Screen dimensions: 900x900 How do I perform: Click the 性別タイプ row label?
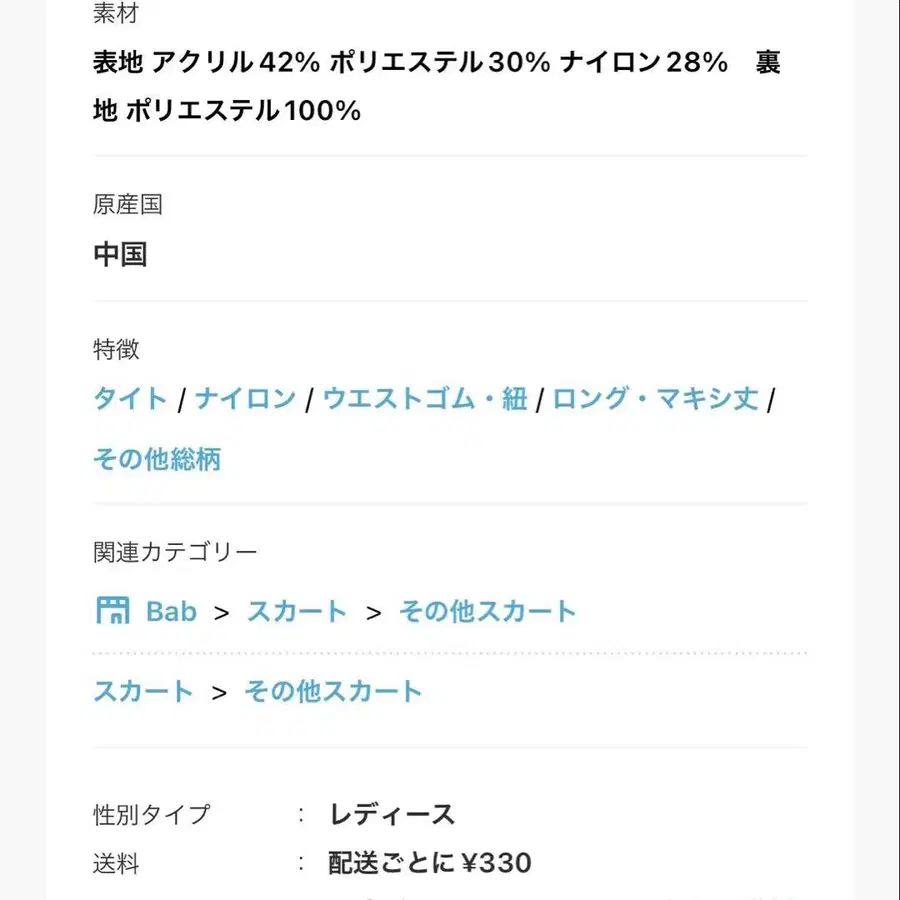[x=152, y=814]
